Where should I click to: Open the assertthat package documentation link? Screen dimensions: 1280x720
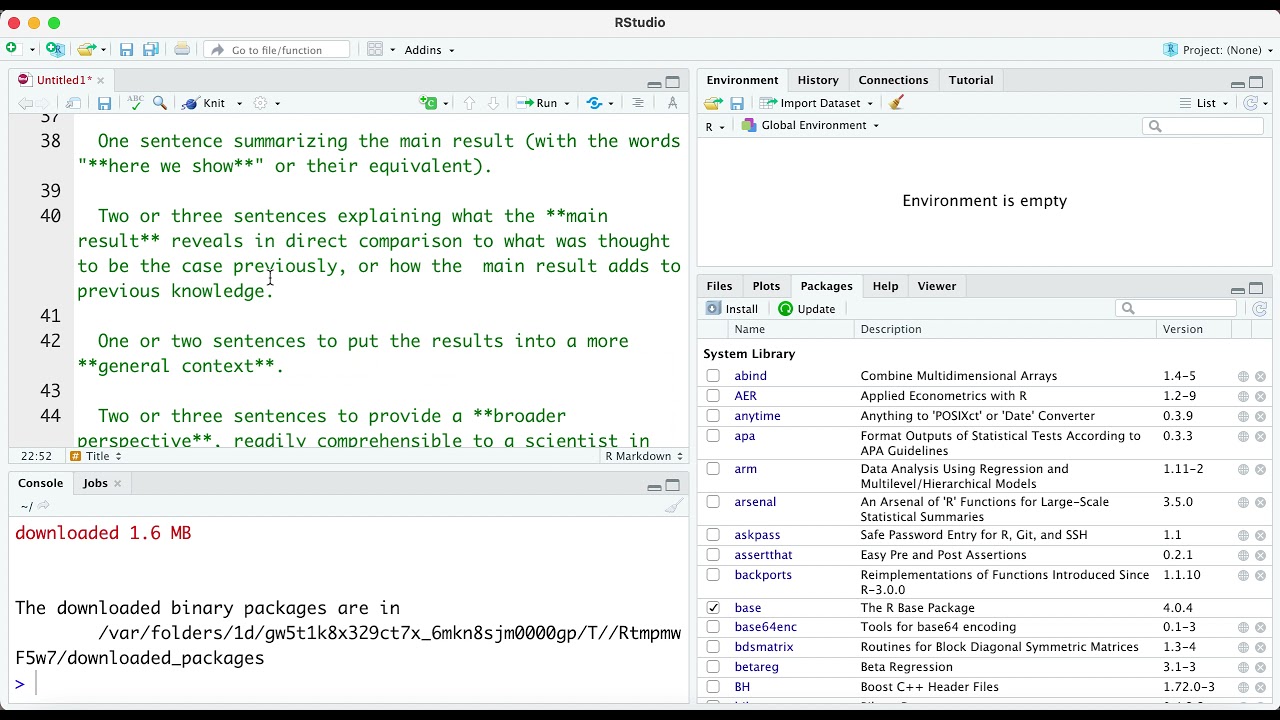(763, 555)
